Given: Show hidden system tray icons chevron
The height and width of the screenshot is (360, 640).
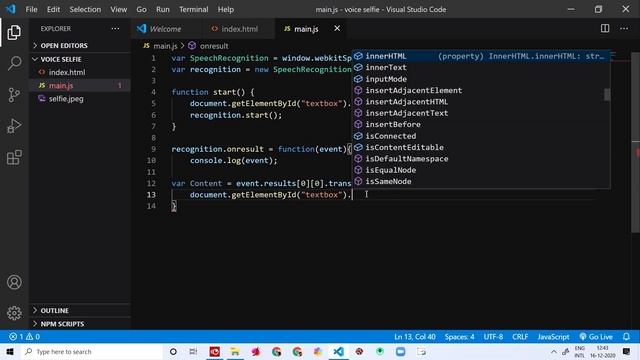Looking at the screenshot, I should pyautogui.click(x=553, y=352).
